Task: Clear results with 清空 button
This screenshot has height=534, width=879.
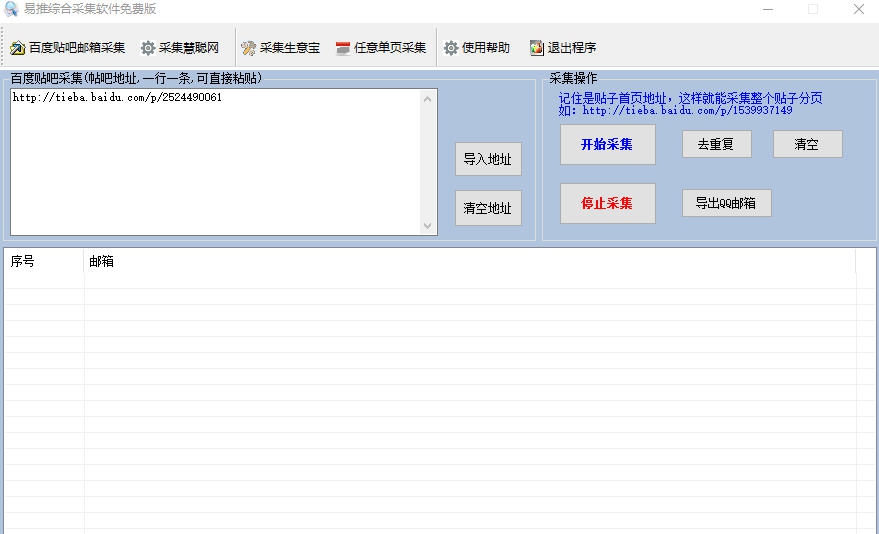Action: click(807, 144)
